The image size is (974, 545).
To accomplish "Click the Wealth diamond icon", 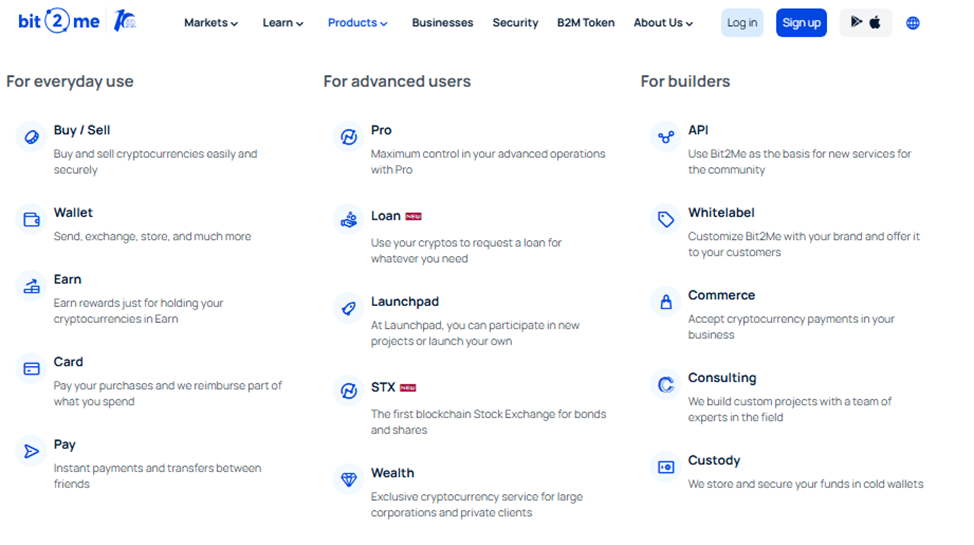I will 348,480.
